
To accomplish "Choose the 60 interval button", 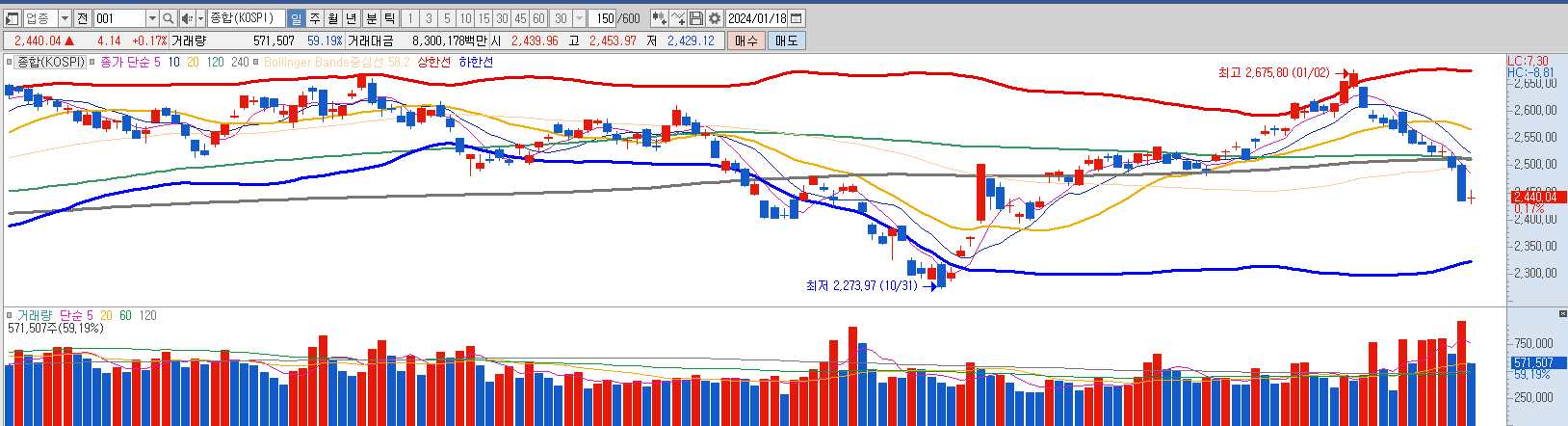I will (x=538, y=18).
